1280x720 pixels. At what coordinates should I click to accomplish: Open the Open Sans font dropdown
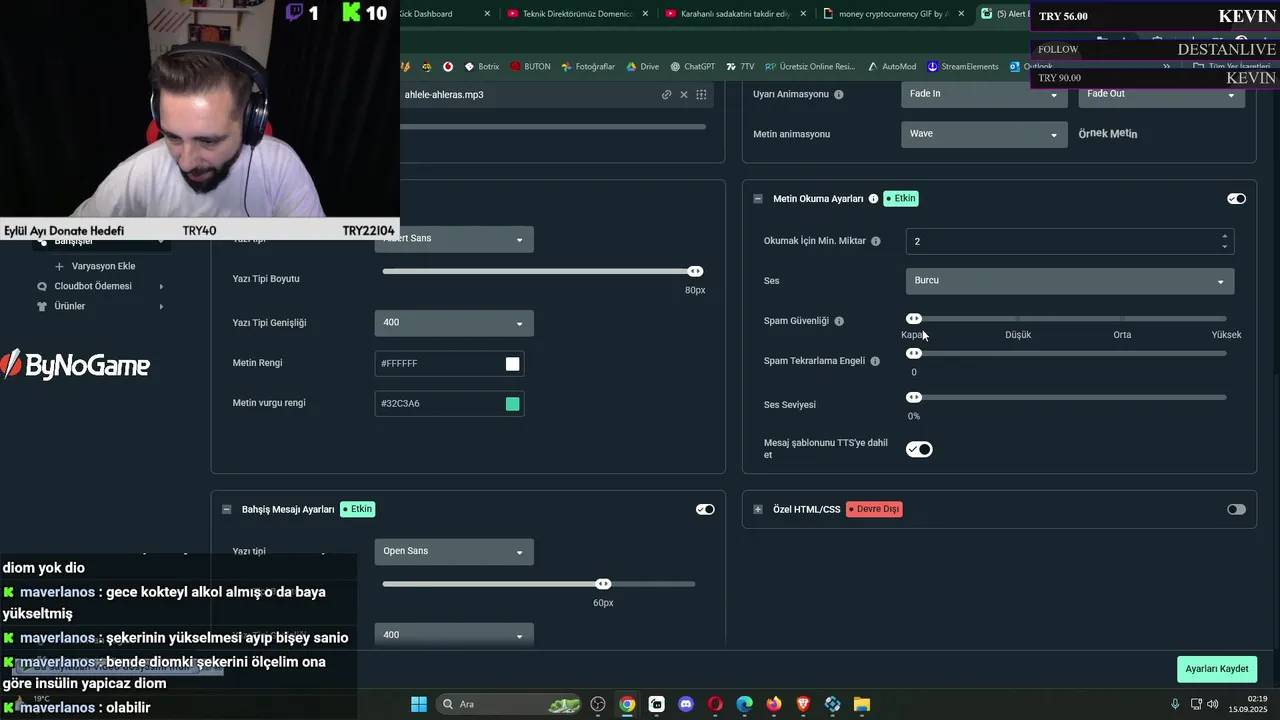(x=454, y=551)
